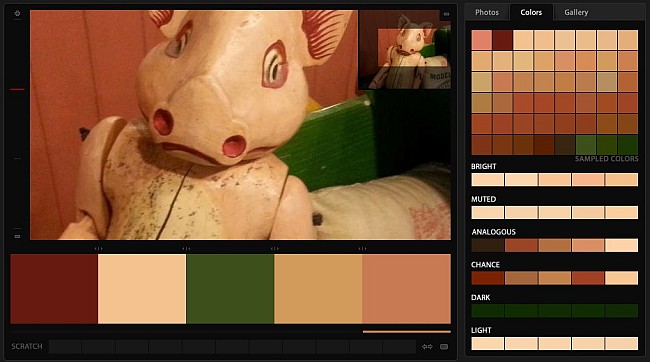Pick first swatch in the BRIGHT row

pyautogui.click(x=488, y=180)
